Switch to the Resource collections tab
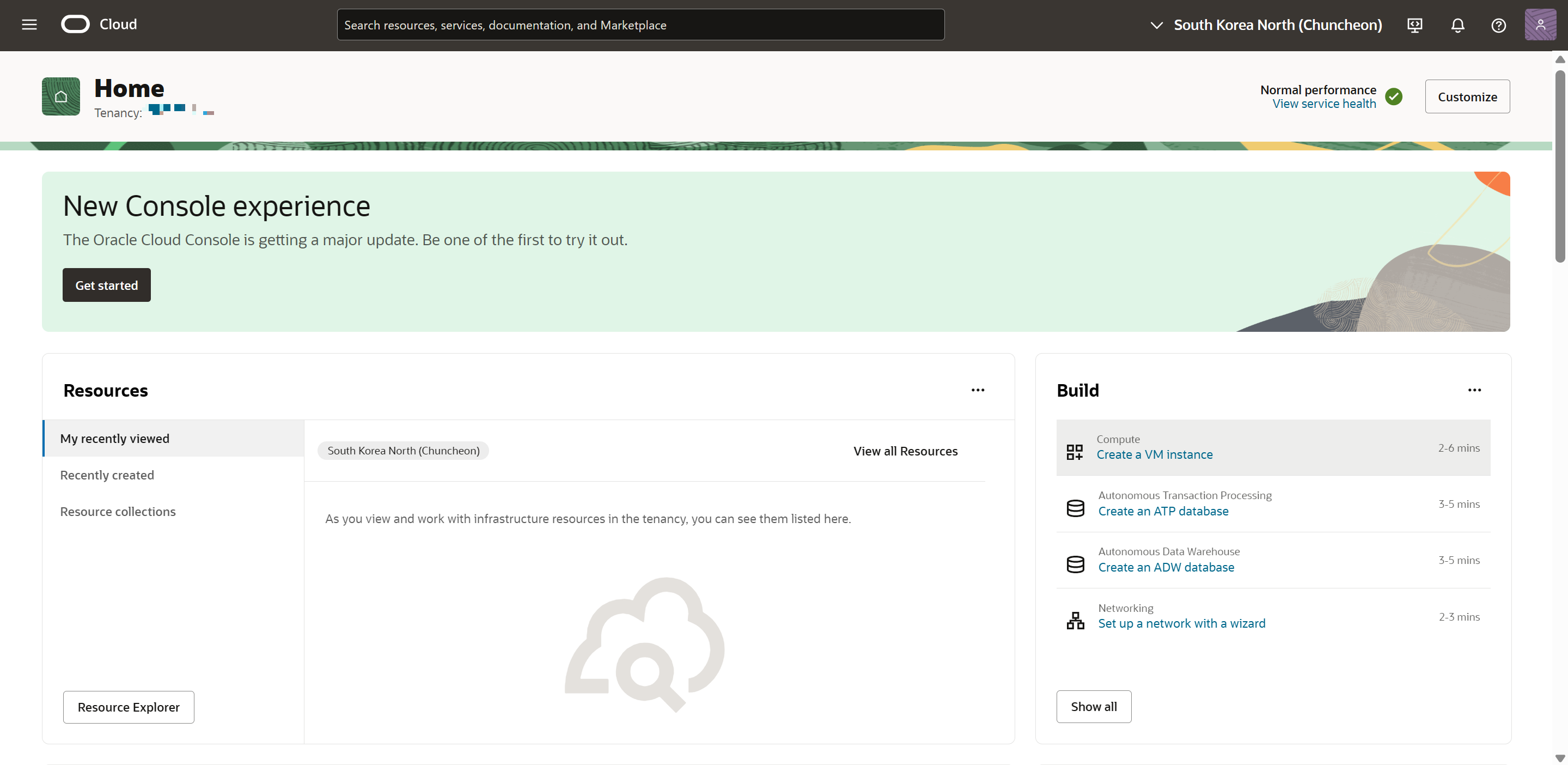Image resolution: width=1568 pixels, height=765 pixels. [x=118, y=511]
